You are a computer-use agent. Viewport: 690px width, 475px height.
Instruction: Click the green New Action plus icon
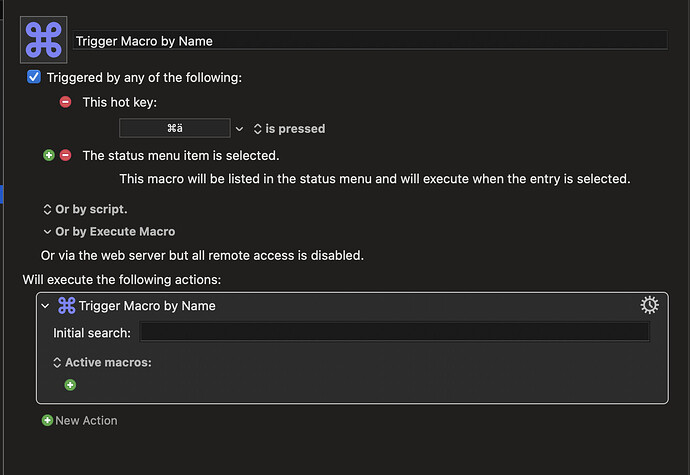coord(47,421)
